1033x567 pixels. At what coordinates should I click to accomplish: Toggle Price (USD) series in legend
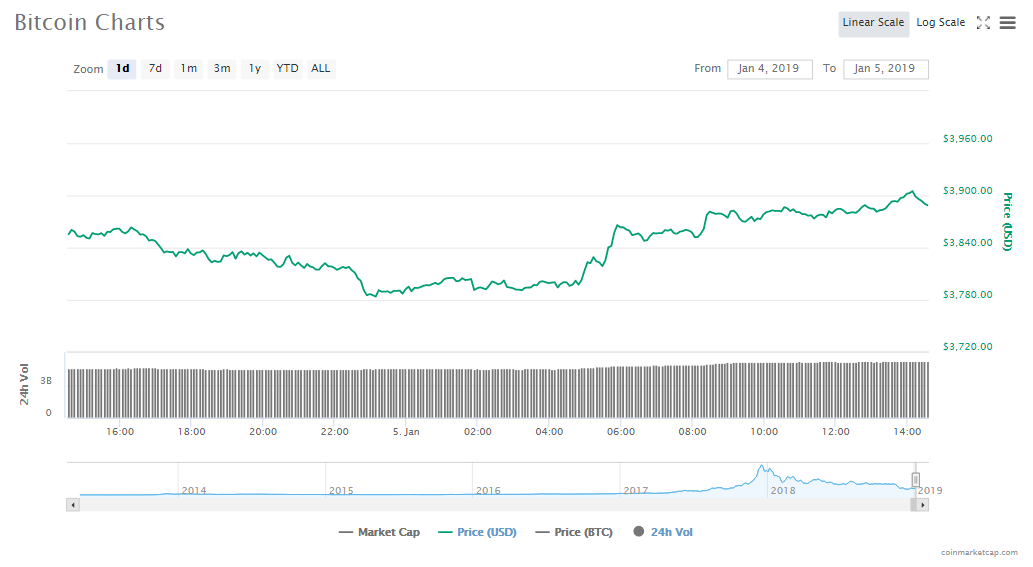(478, 532)
